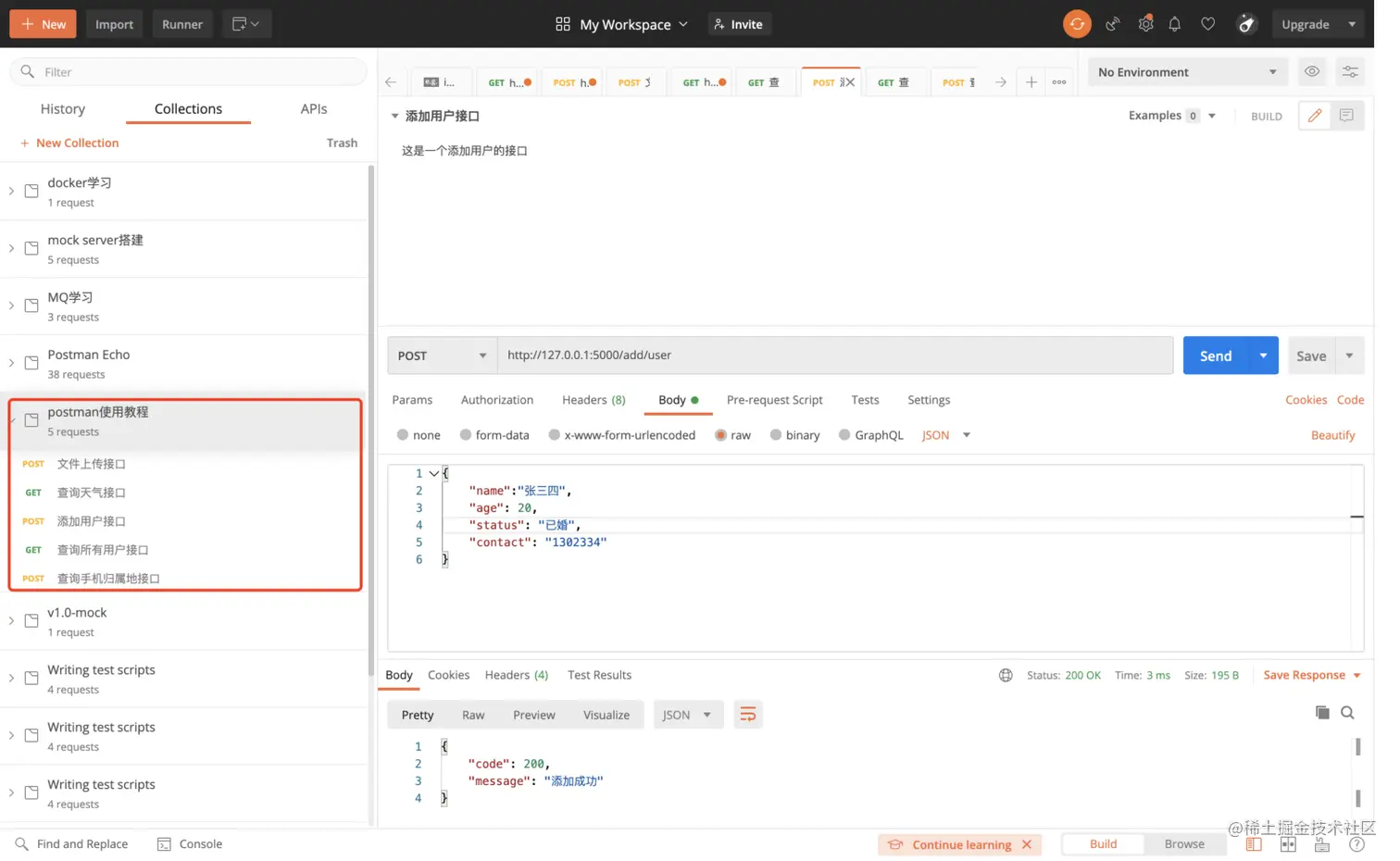Click the New Collection link
The image size is (1400, 861).
tap(70, 145)
